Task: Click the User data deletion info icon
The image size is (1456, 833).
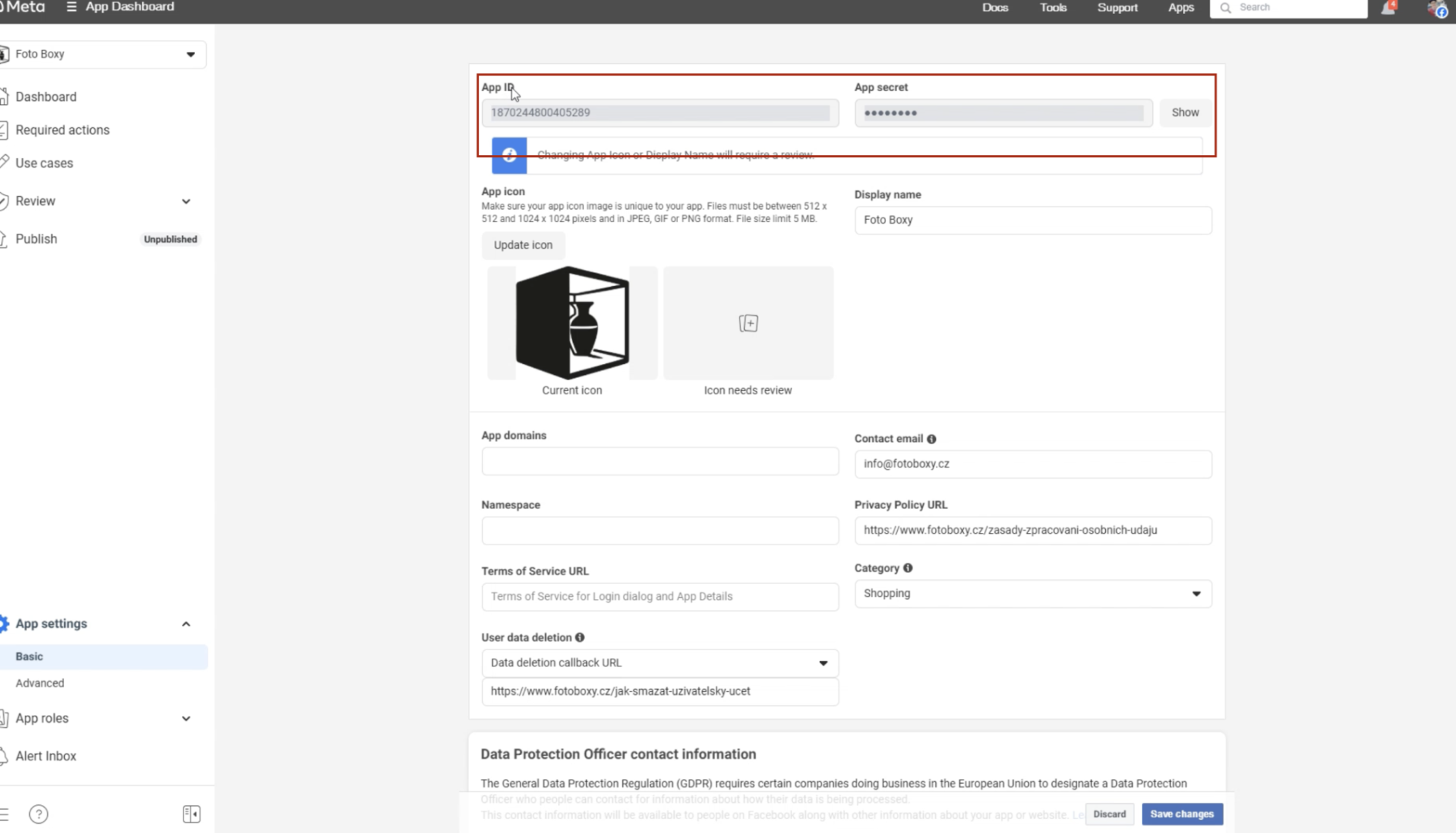Action: [x=580, y=638]
